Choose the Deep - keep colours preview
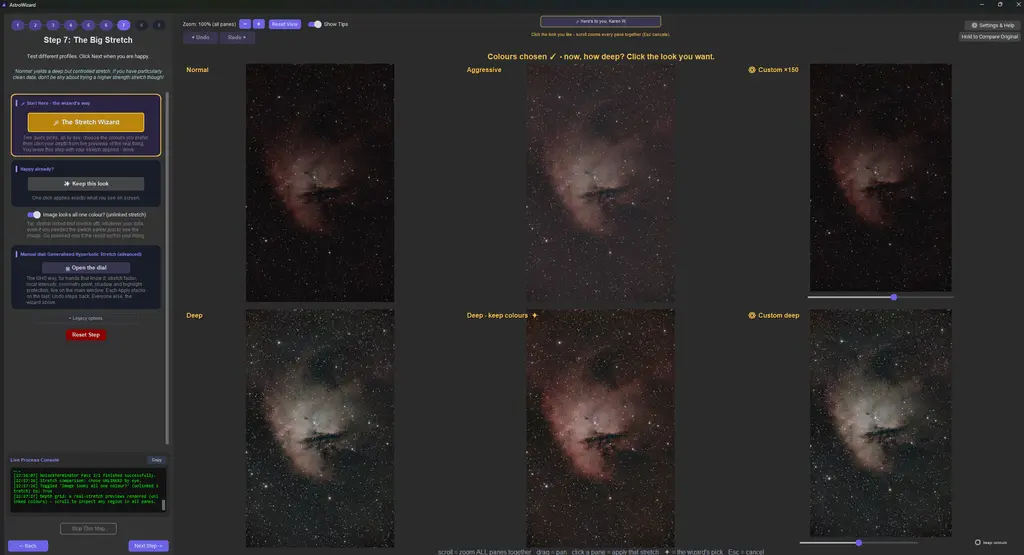 pyautogui.click(x=601, y=428)
